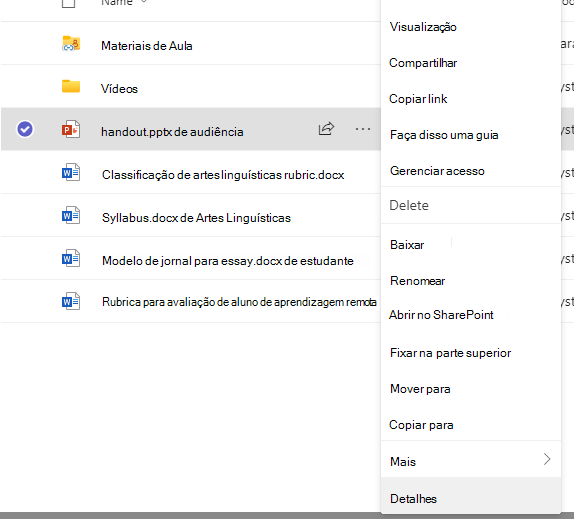Image resolution: width=574 pixels, height=519 pixels.
Task: Click the Word icon for Rubrica para avaliação
Action: pyautogui.click(x=71, y=301)
